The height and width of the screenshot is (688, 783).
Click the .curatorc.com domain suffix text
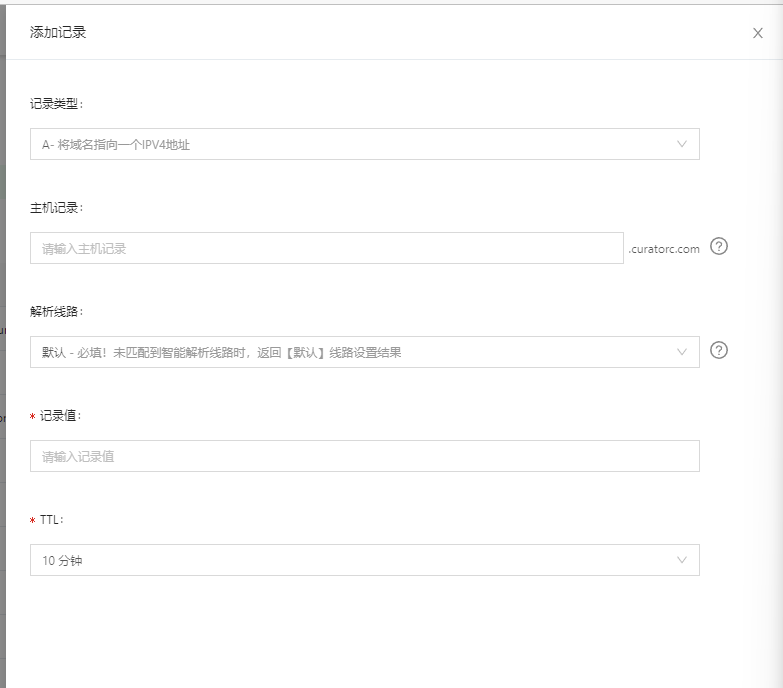664,249
